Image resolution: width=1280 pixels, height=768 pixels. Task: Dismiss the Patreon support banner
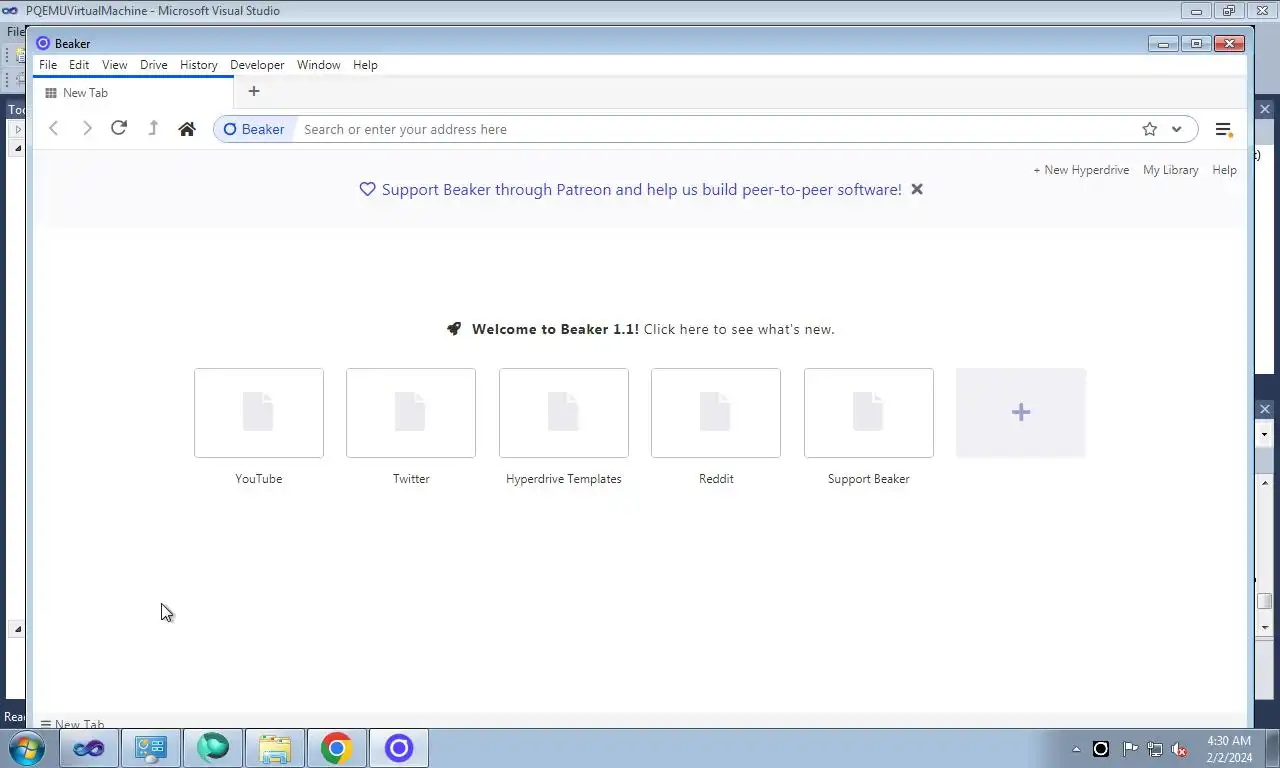[x=917, y=189]
